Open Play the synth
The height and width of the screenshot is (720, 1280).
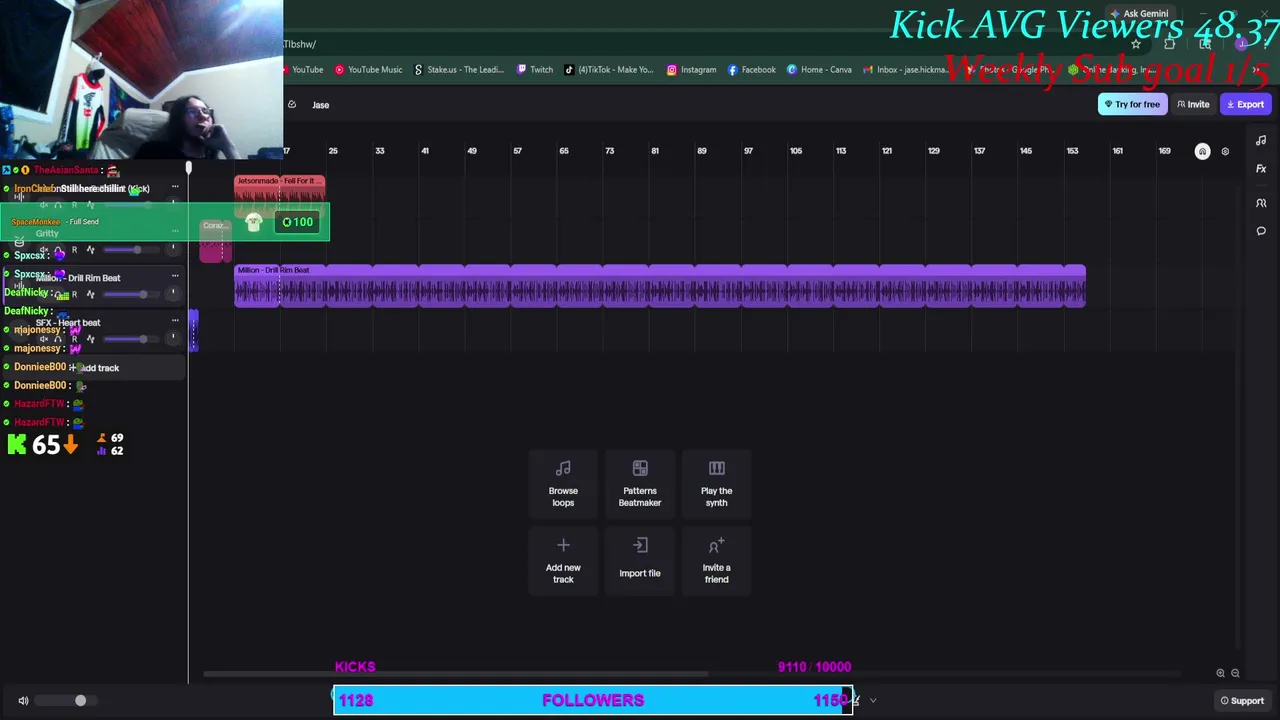[716, 484]
